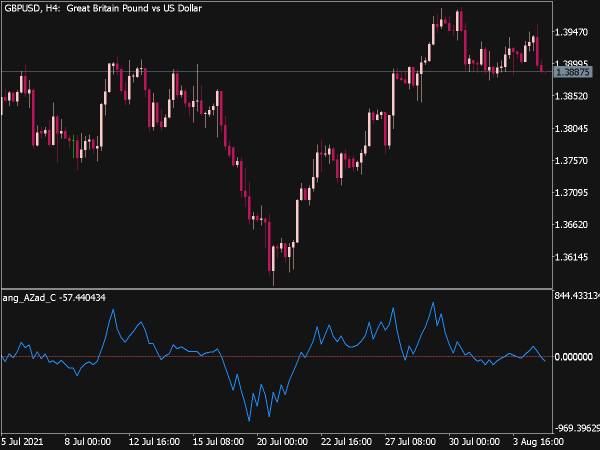Click the 1.38520 price axis label
This screenshot has height=450, width=600.
(x=571, y=96)
